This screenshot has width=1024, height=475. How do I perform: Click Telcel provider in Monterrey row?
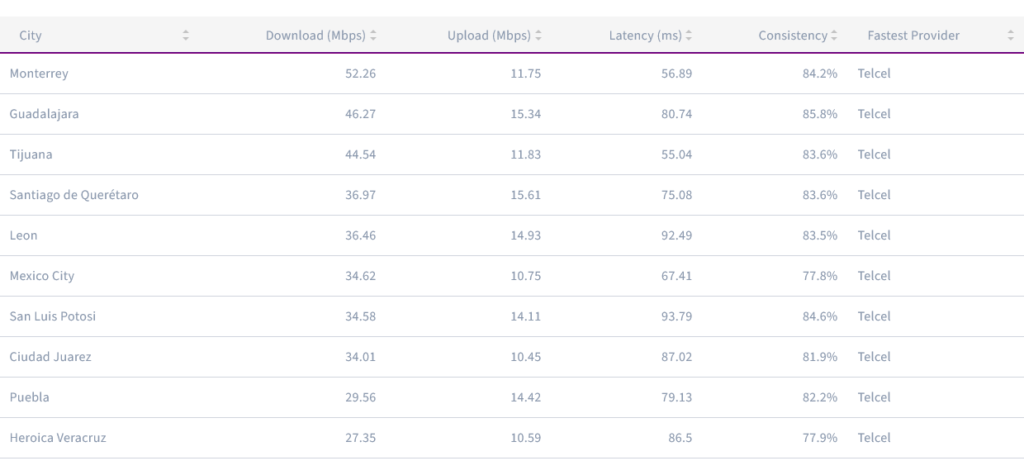pos(874,74)
